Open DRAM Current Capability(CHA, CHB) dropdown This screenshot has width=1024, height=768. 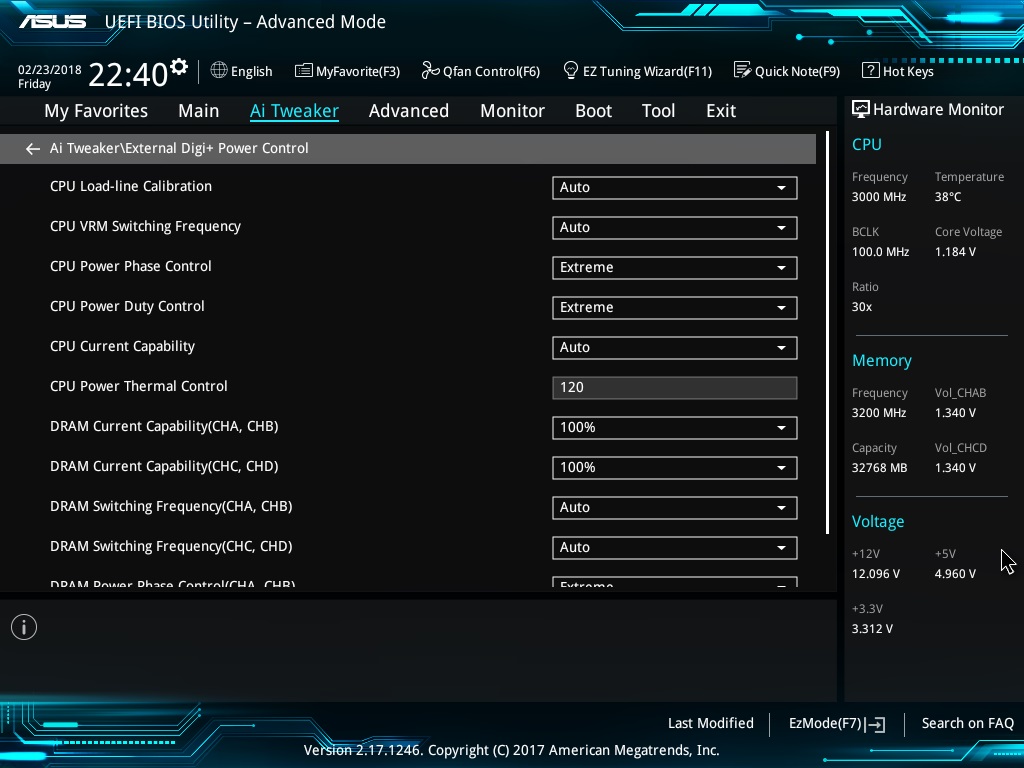coord(675,428)
